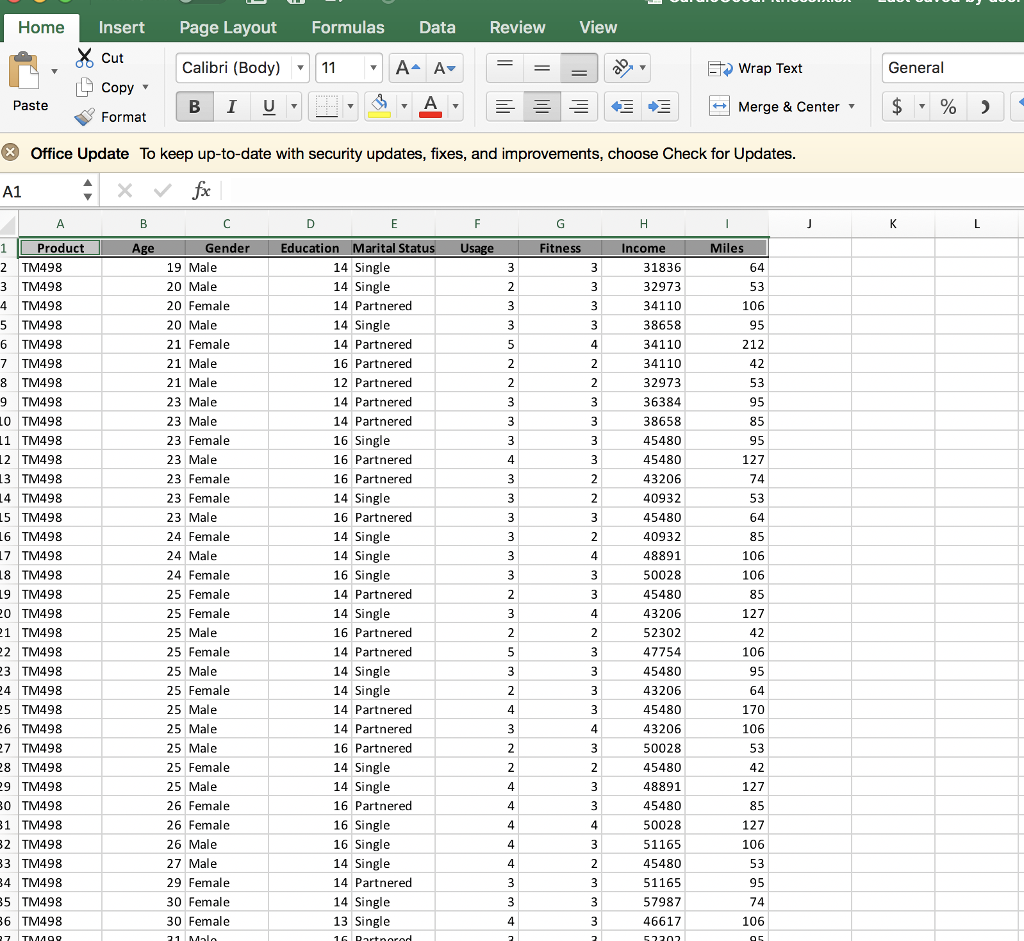Expand font color dropdown arrow
This screenshot has height=941, width=1024.
point(455,106)
